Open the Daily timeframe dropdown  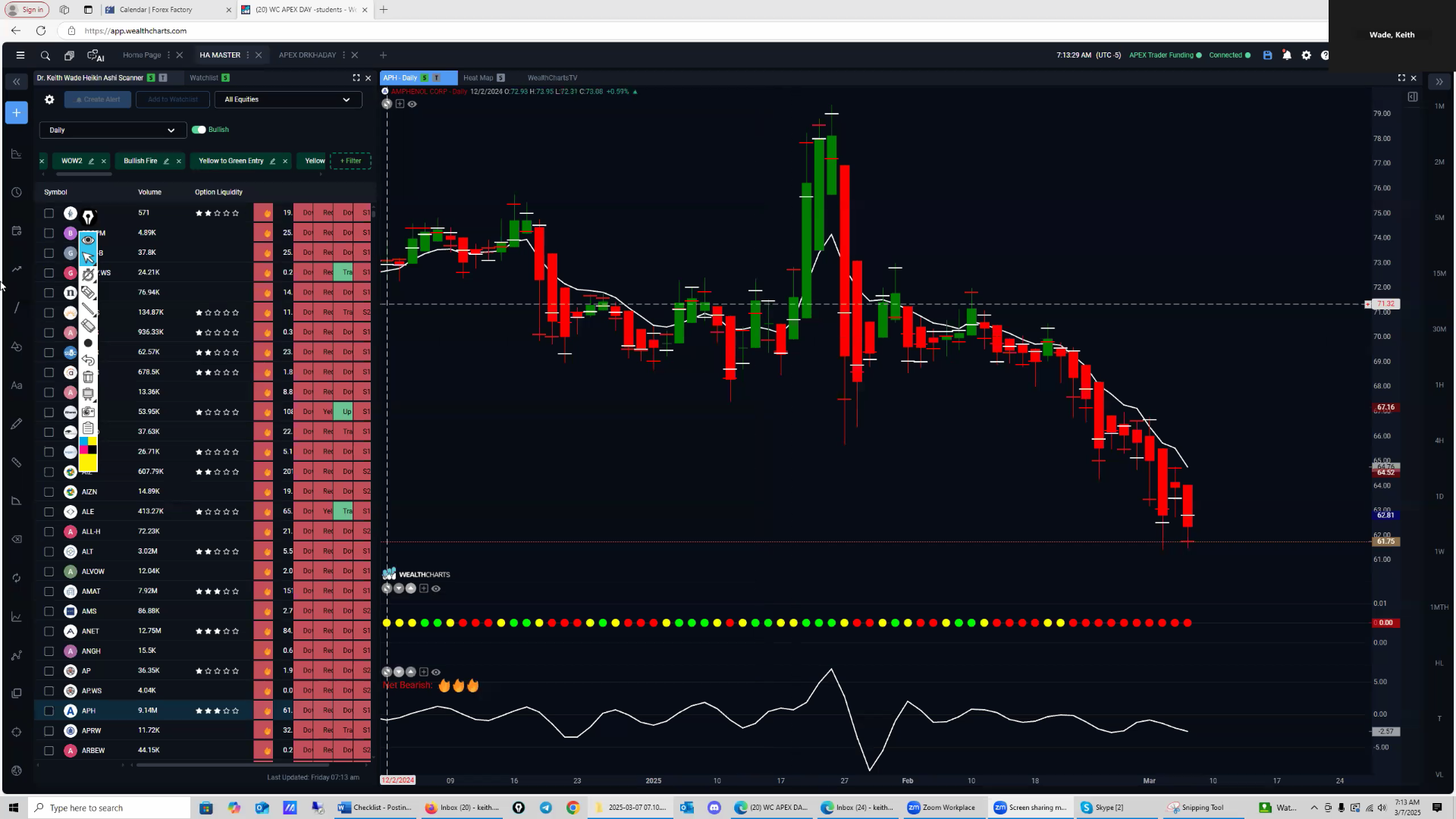tap(113, 130)
